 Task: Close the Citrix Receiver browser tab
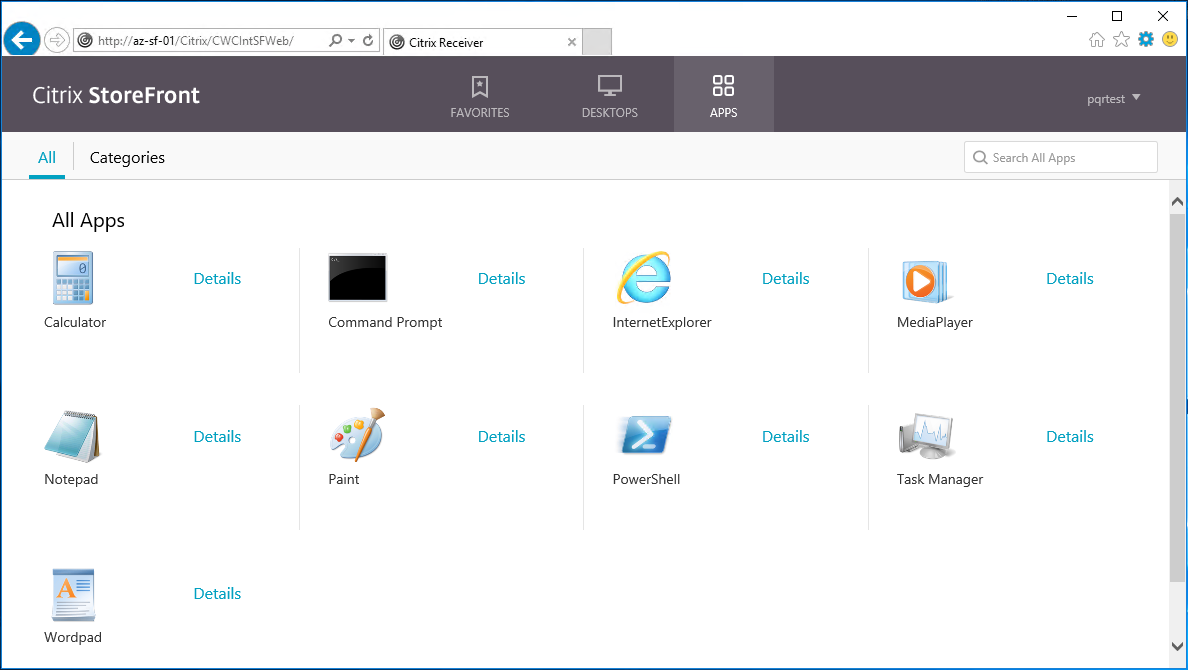click(572, 42)
